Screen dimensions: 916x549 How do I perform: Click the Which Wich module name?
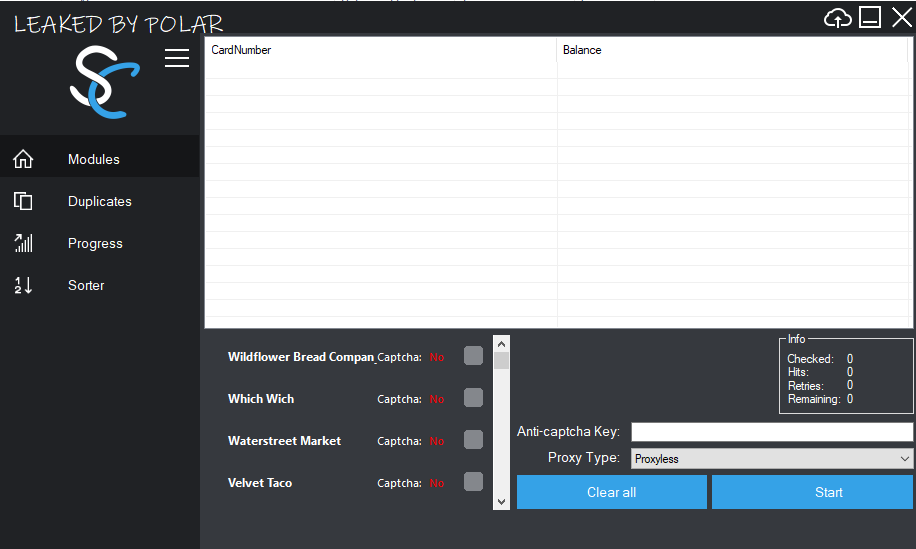261,399
